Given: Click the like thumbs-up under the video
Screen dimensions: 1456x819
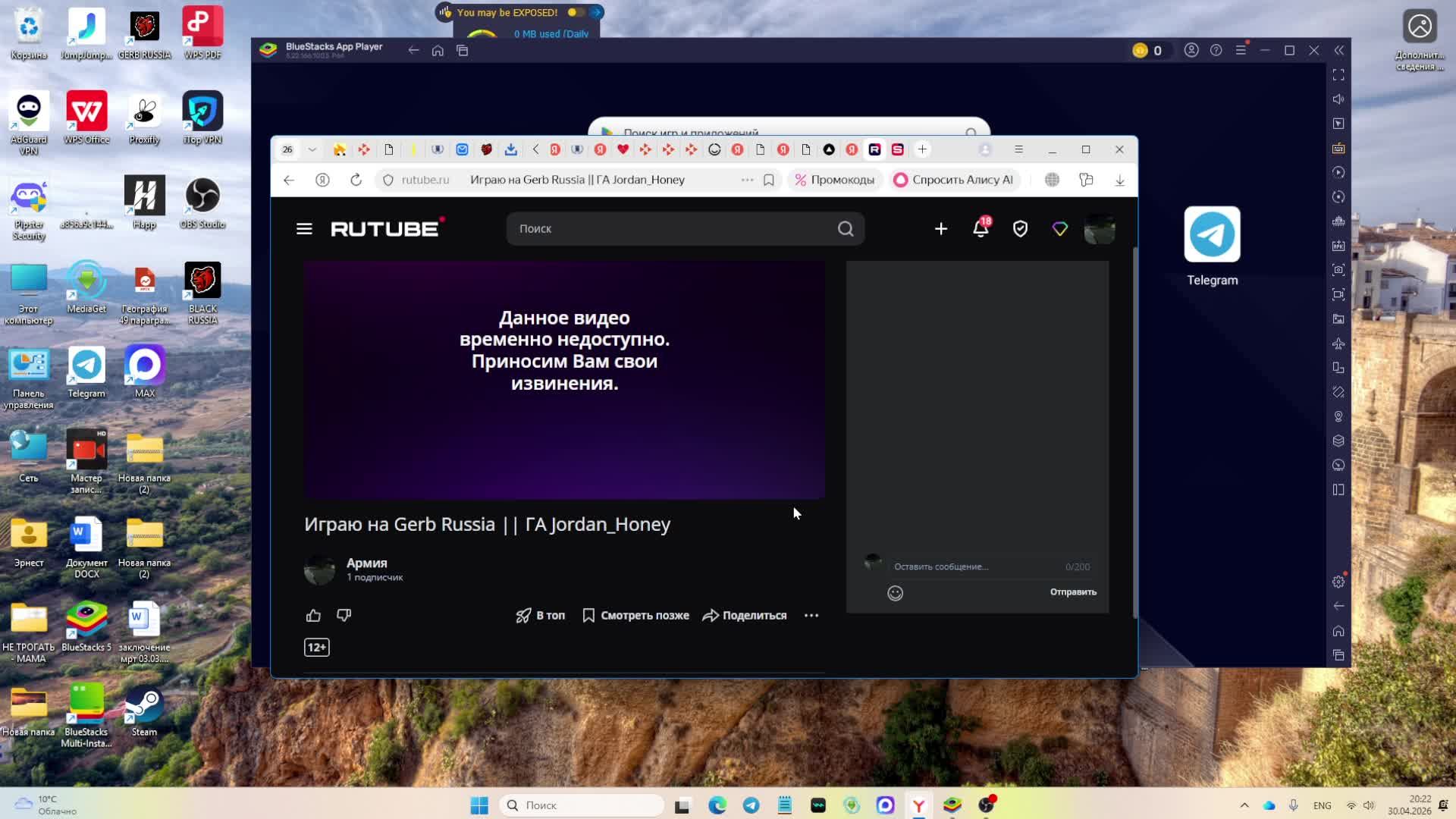Looking at the screenshot, I should (313, 615).
